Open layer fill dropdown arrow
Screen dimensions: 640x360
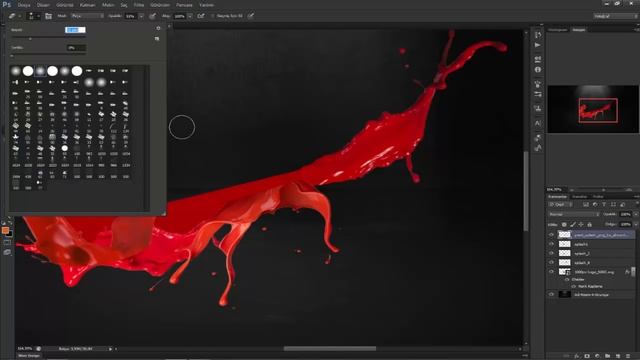pos(636,224)
